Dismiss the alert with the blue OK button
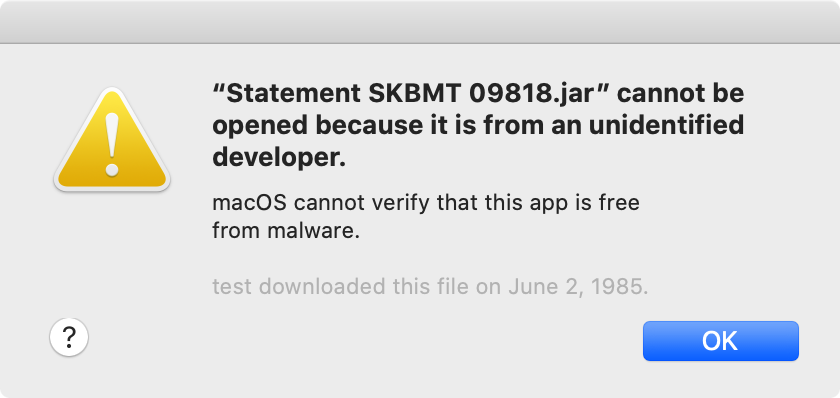This screenshot has width=840, height=398. coord(721,341)
